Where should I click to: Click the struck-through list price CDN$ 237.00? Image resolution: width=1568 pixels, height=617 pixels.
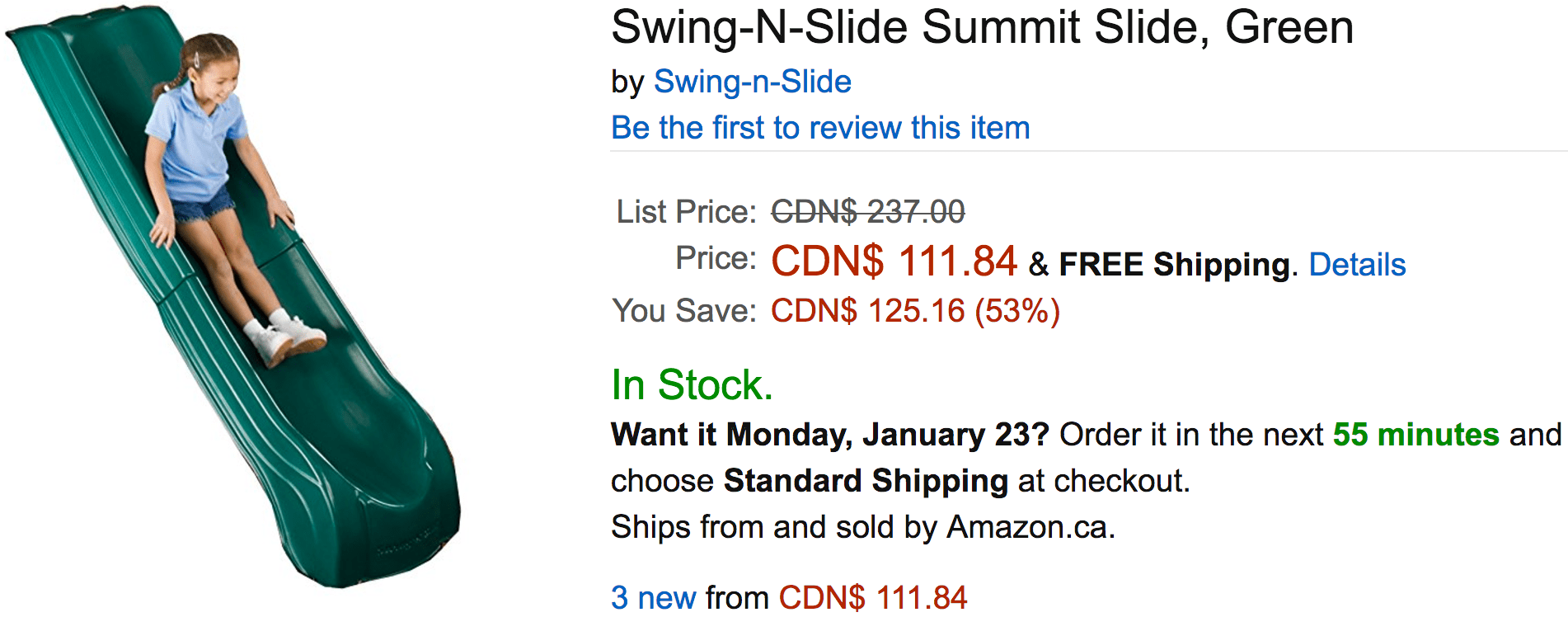click(868, 212)
